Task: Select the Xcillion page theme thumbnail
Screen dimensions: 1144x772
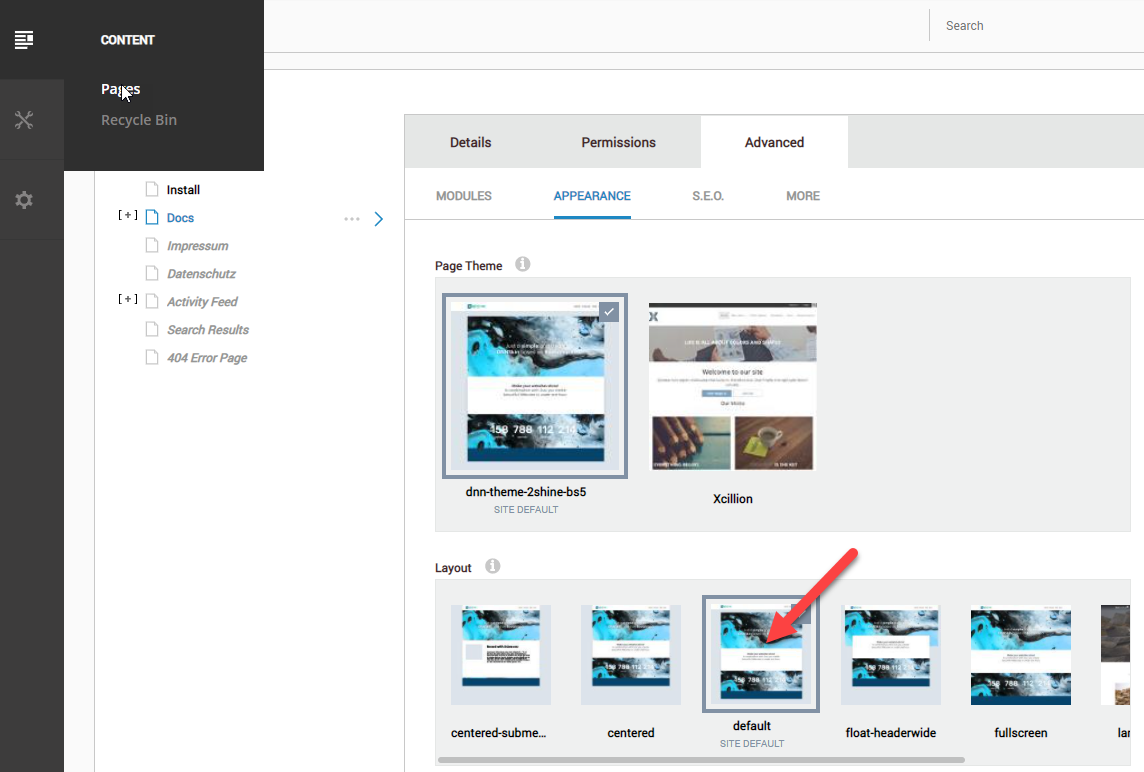Action: (732, 386)
